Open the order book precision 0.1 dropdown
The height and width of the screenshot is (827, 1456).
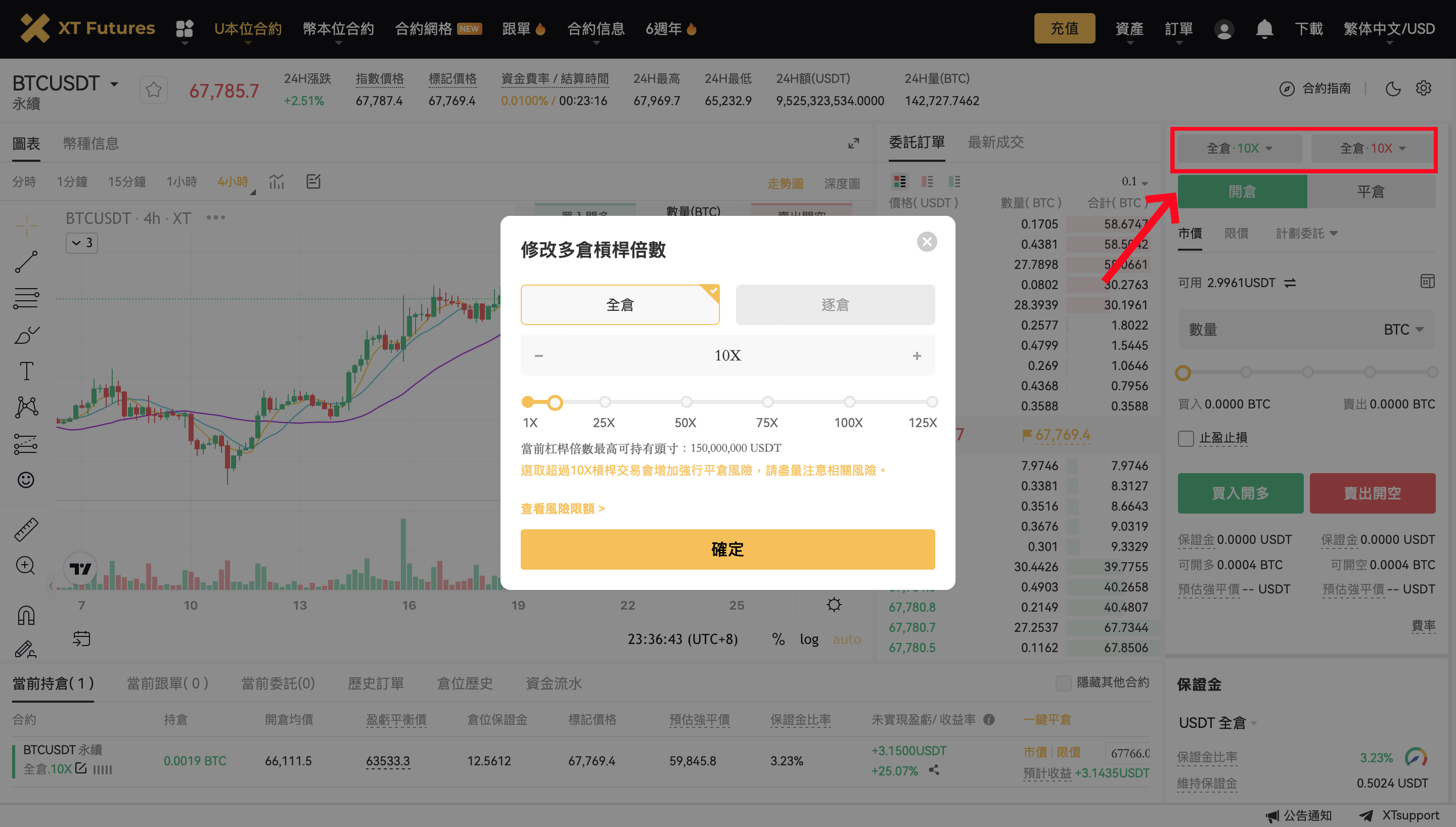[x=1133, y=182]
